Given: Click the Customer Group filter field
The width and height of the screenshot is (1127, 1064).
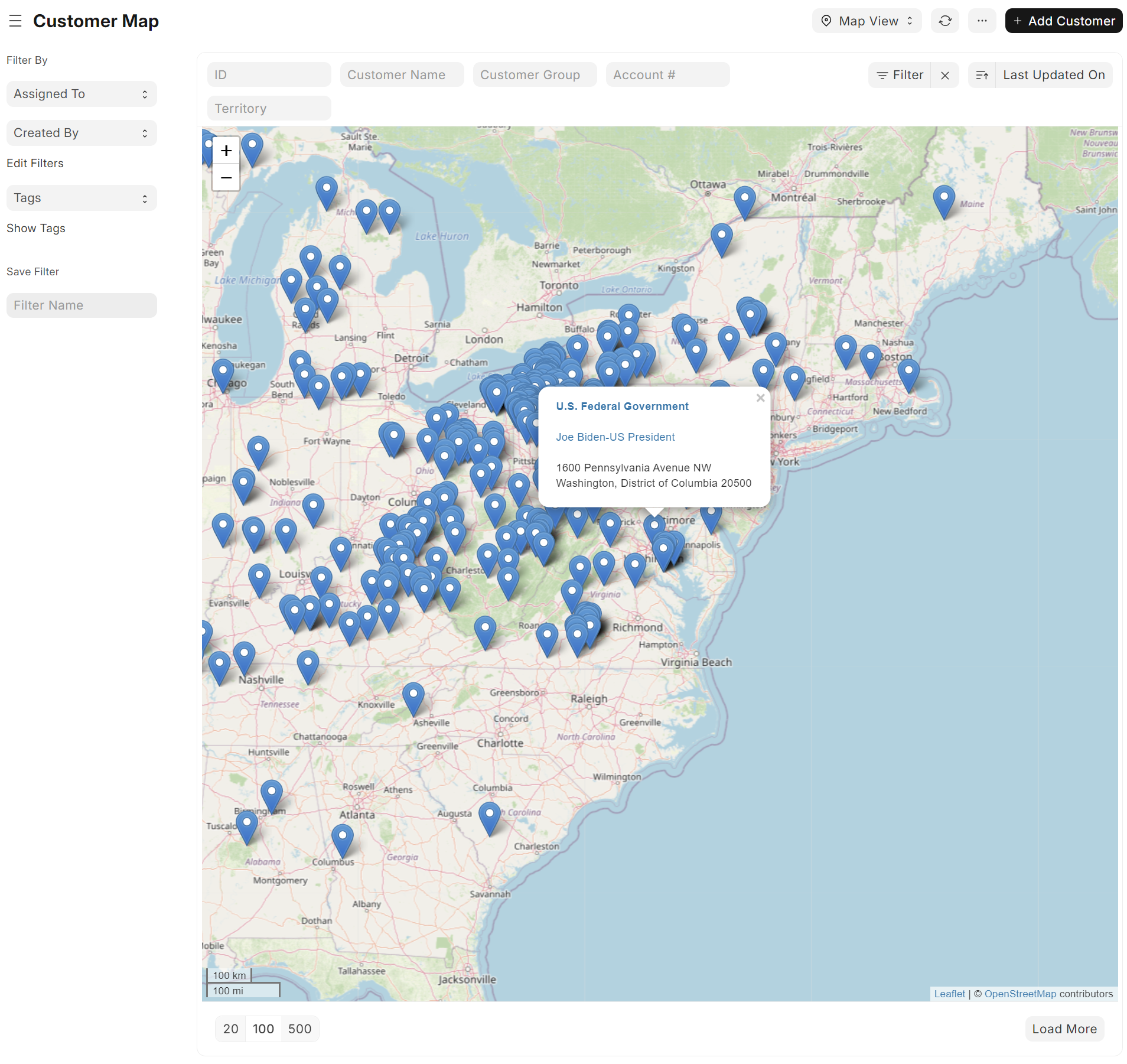Looking at the screenshot, I should [x=535, y=75].
